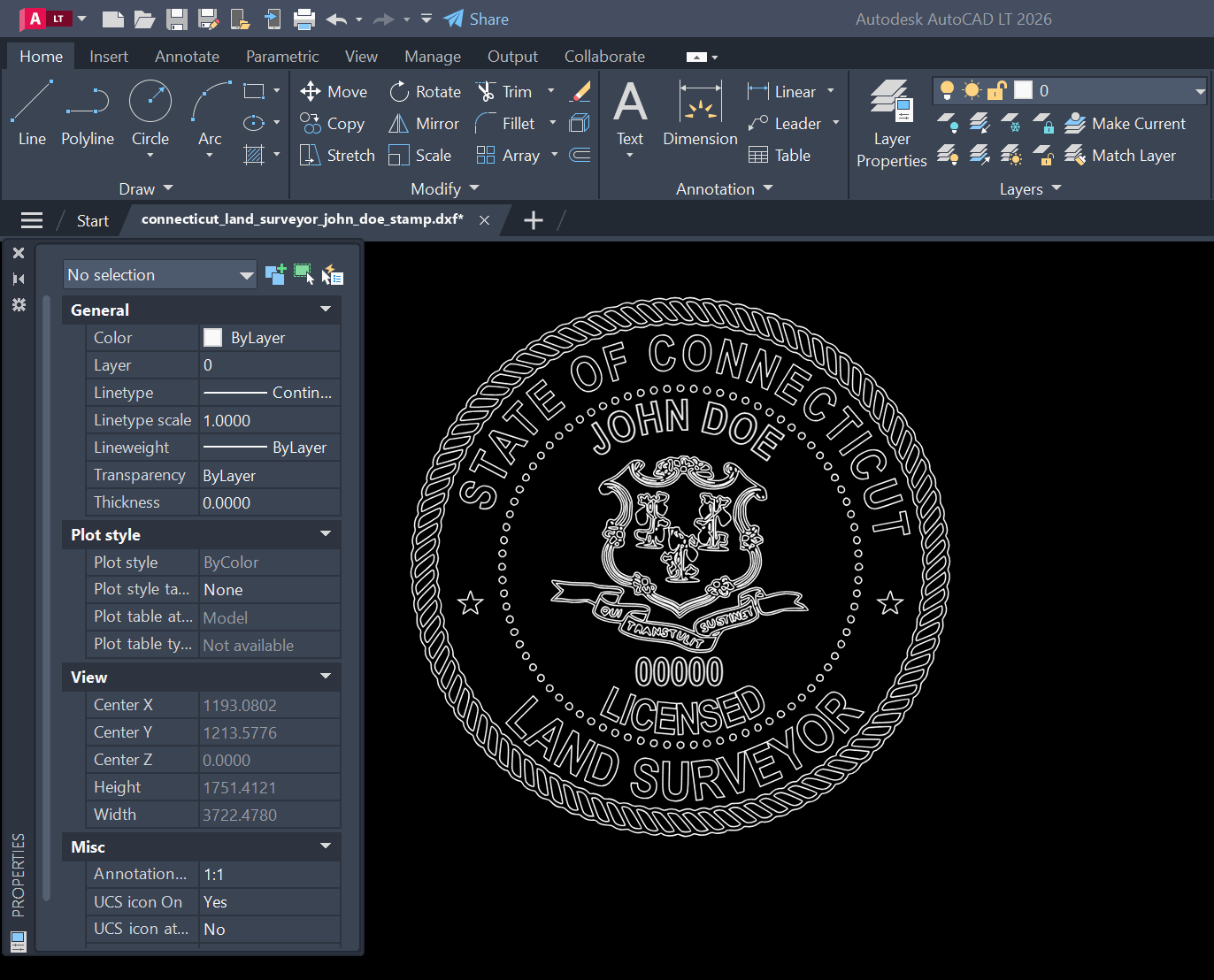Expand the Draw panel dropdown
1214x980 pixels.
pos(146,188)
